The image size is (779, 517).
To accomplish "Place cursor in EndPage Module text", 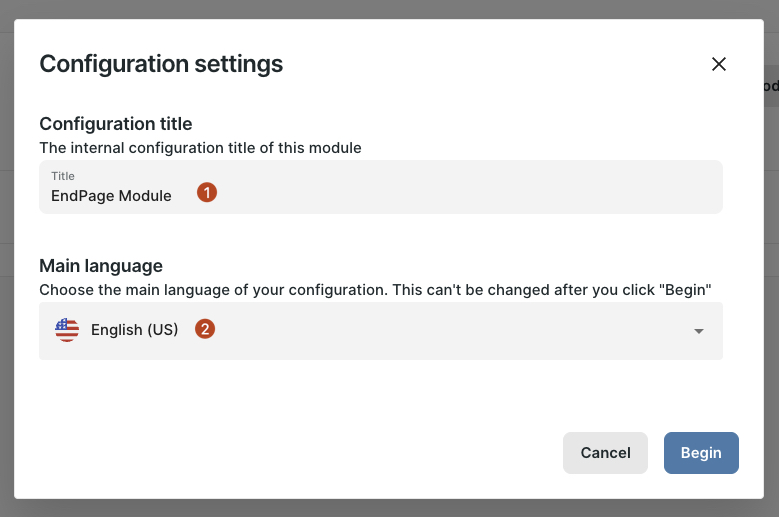I will pos(111,196).
